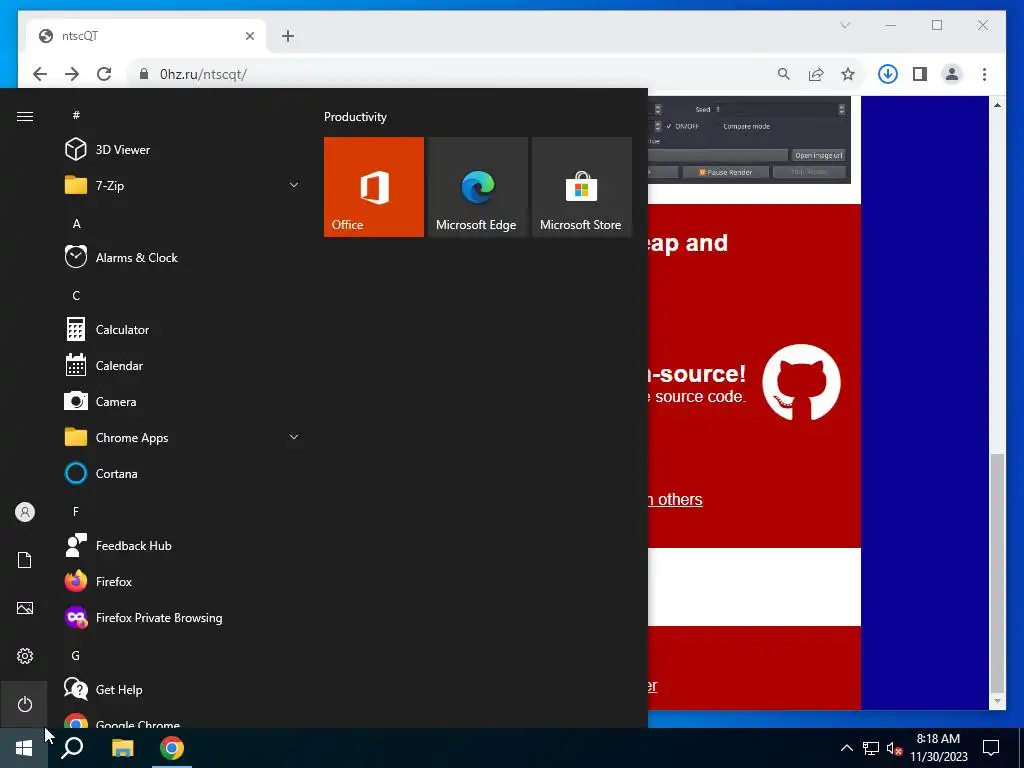Open File Explorer from the taskbar
The height and width of the screenshot is (768, 1024).
pos(122,748)
